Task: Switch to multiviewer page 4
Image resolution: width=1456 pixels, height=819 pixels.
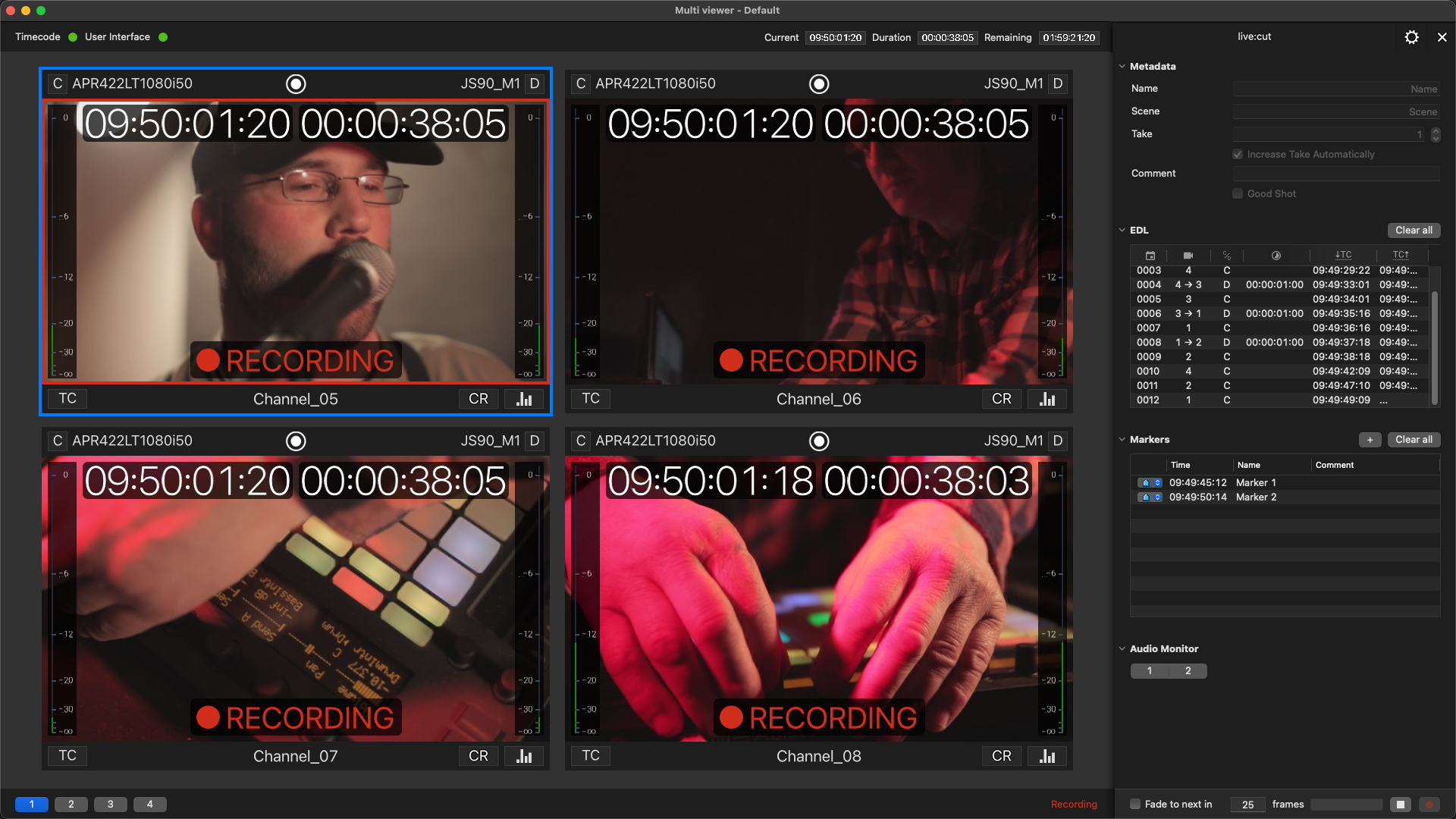Action: click(150, 805)
